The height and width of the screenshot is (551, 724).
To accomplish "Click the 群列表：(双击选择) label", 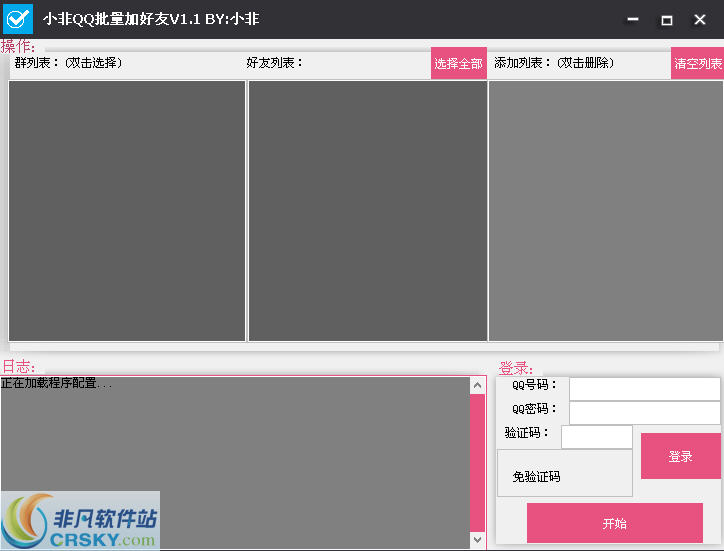I will (x=68, y=62).
